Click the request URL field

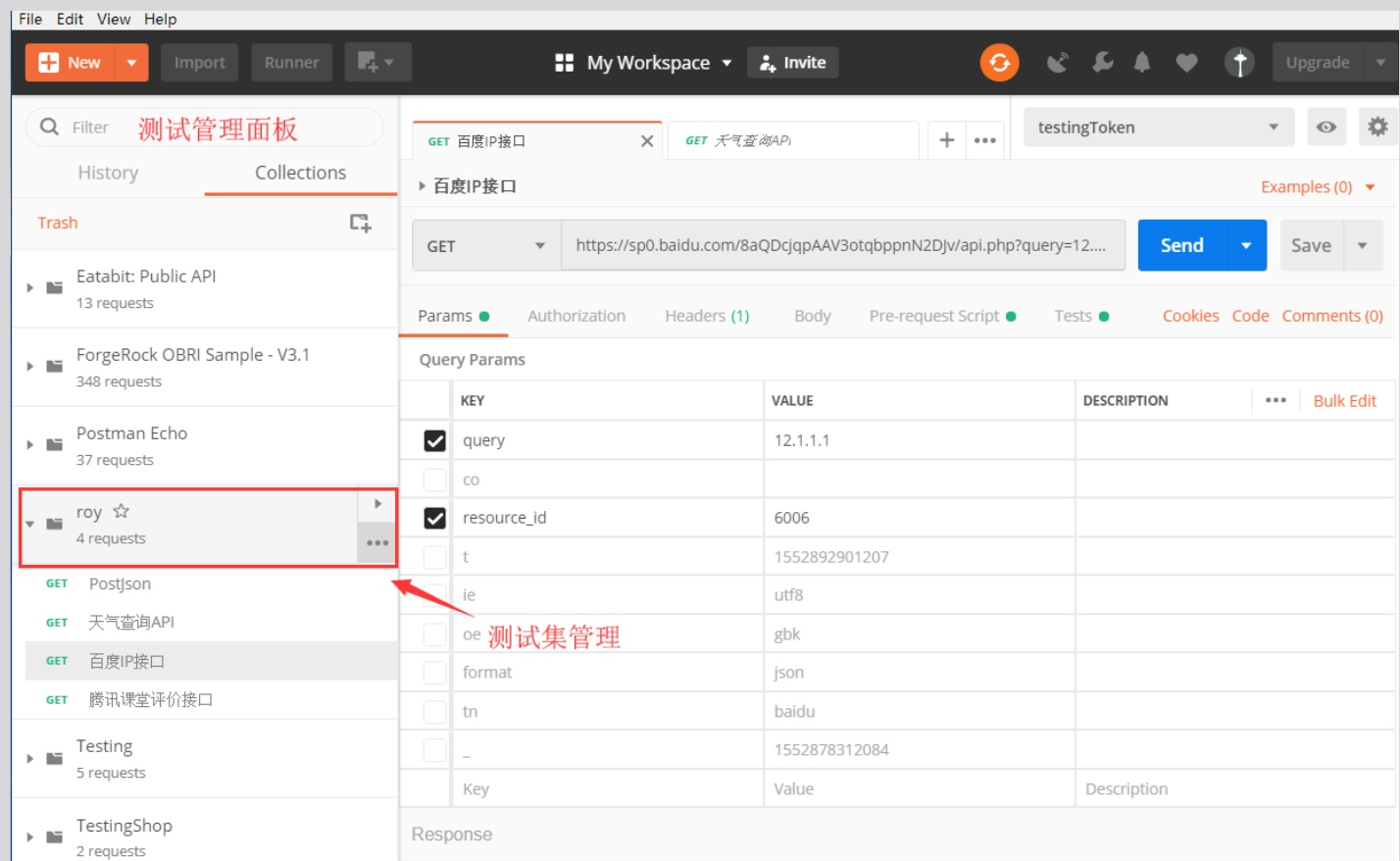pyautogui.click(x=843, y=245)
